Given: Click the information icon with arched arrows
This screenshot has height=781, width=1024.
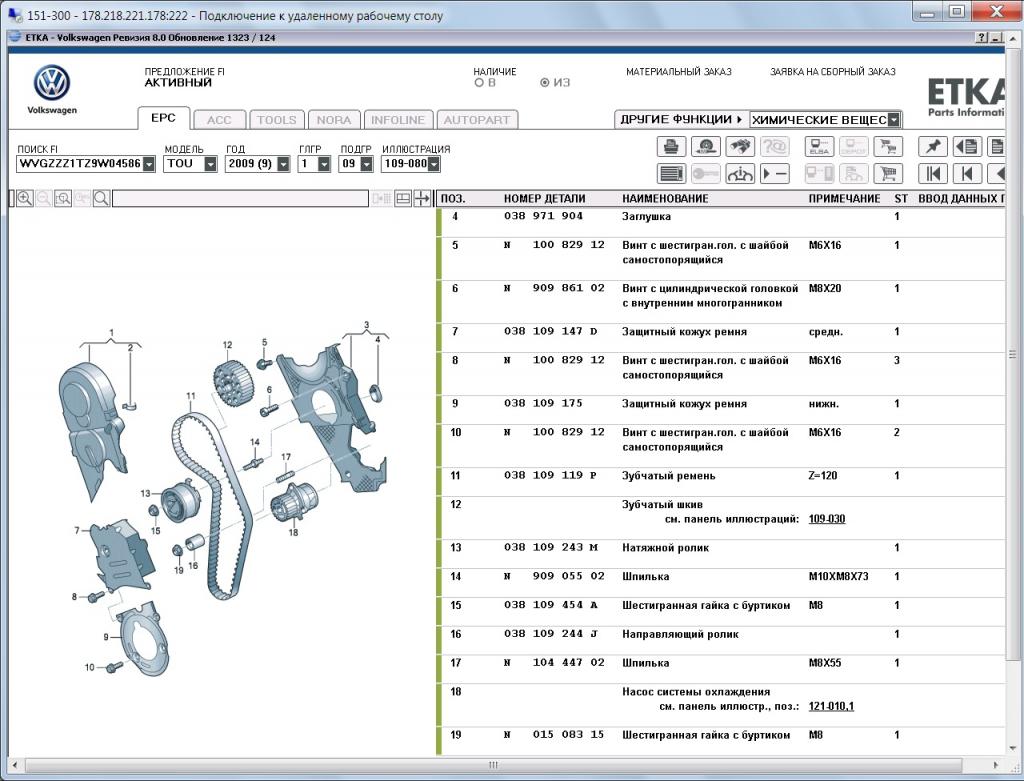Looking at the screenshot, I should click(x=739, y=173).
